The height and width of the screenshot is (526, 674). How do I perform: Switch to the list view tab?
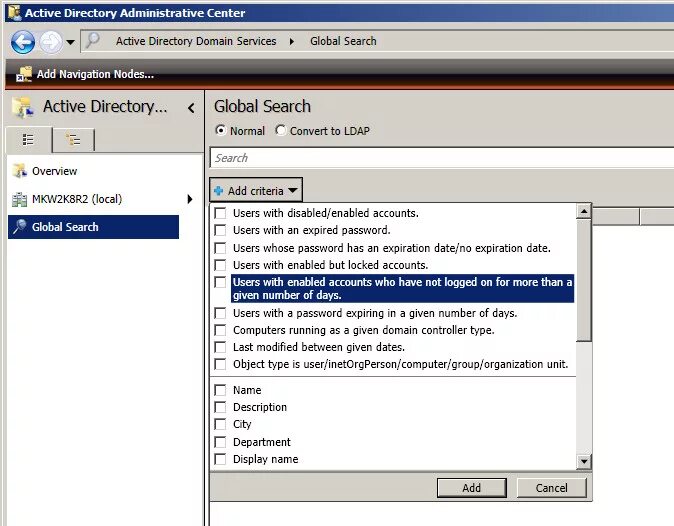point(28,140)
